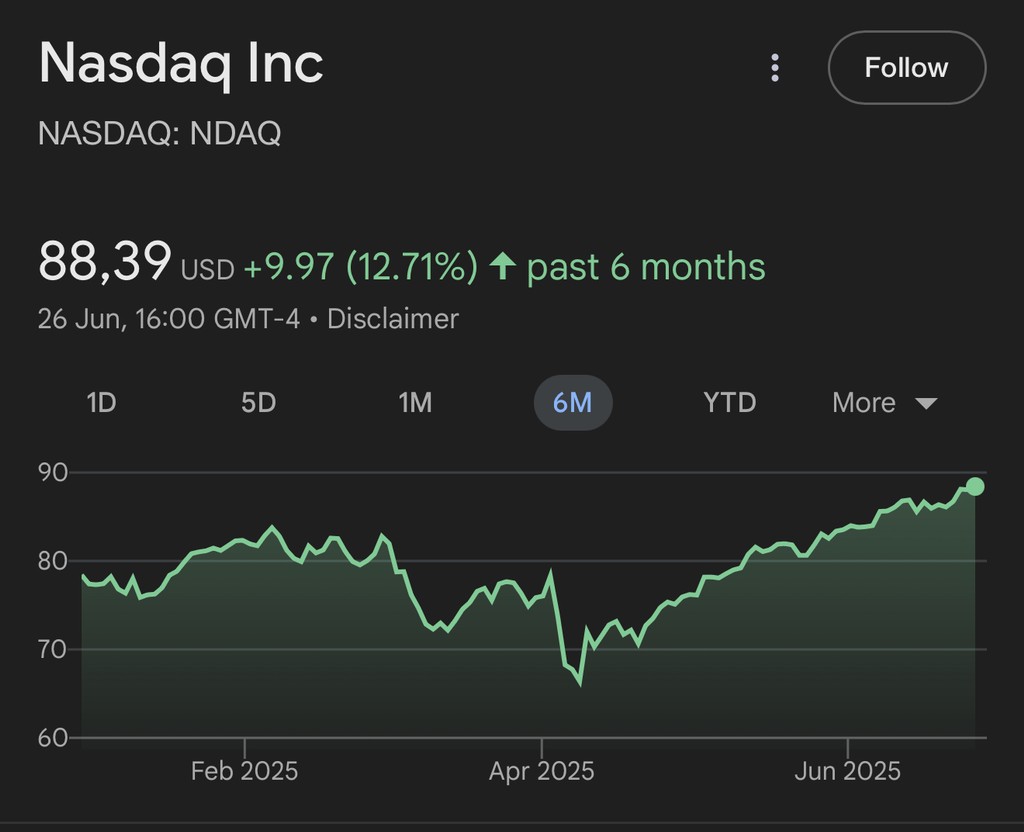Open the three-dot more options menu
1024x832 pixels.
(x=774, y=68)
